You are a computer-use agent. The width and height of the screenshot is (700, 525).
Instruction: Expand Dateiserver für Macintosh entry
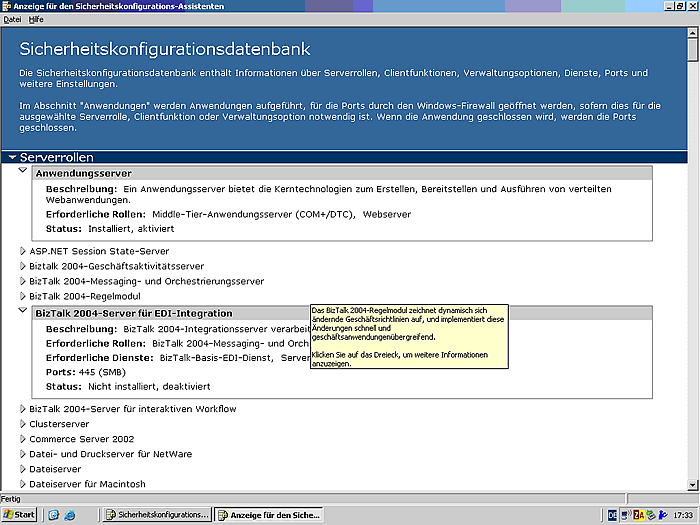(x=23, y=484)
